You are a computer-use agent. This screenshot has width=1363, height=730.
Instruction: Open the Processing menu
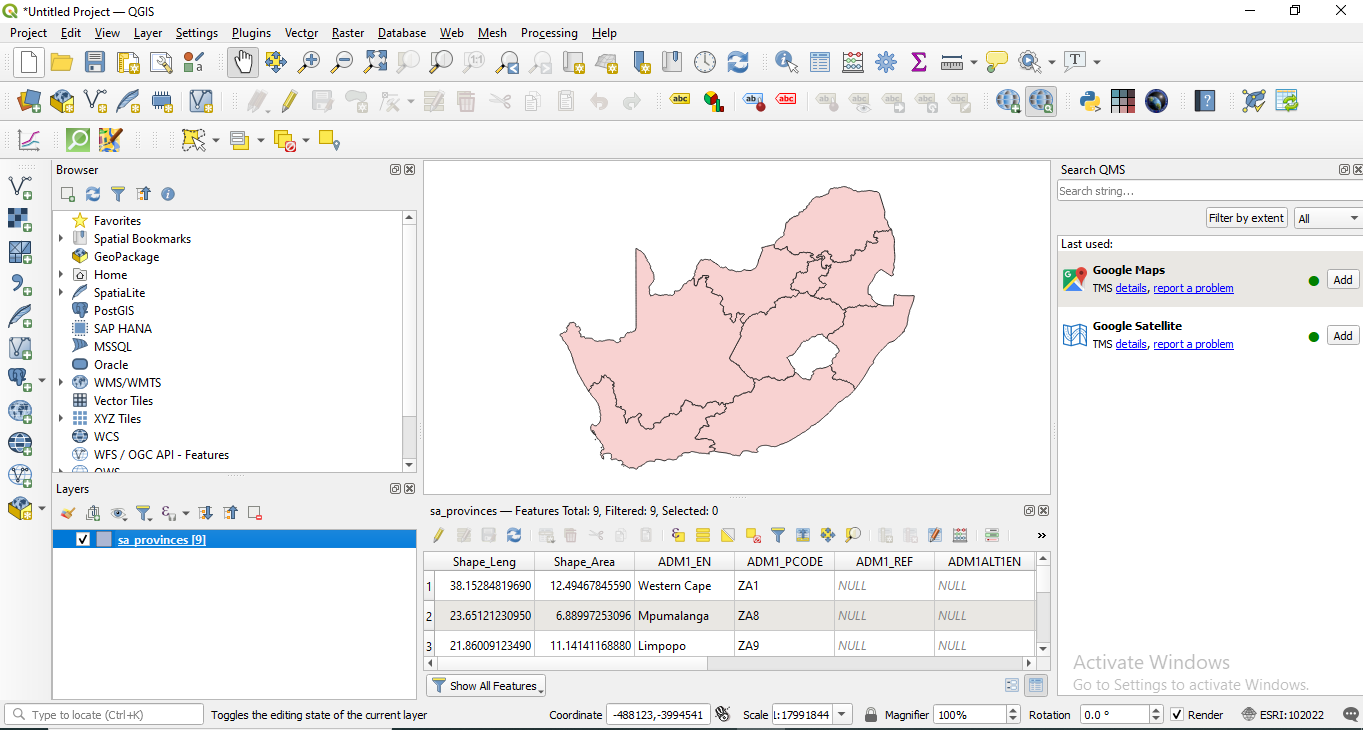(x=549, y=33)
